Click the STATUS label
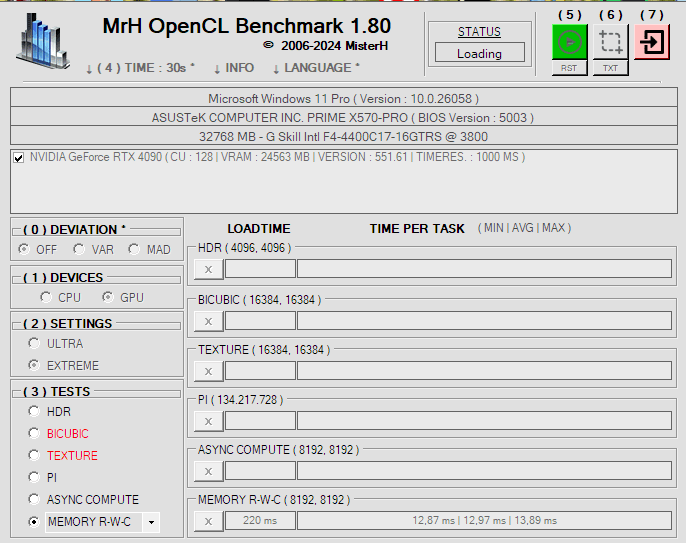686x543 pixels. (x=480, y=32)
